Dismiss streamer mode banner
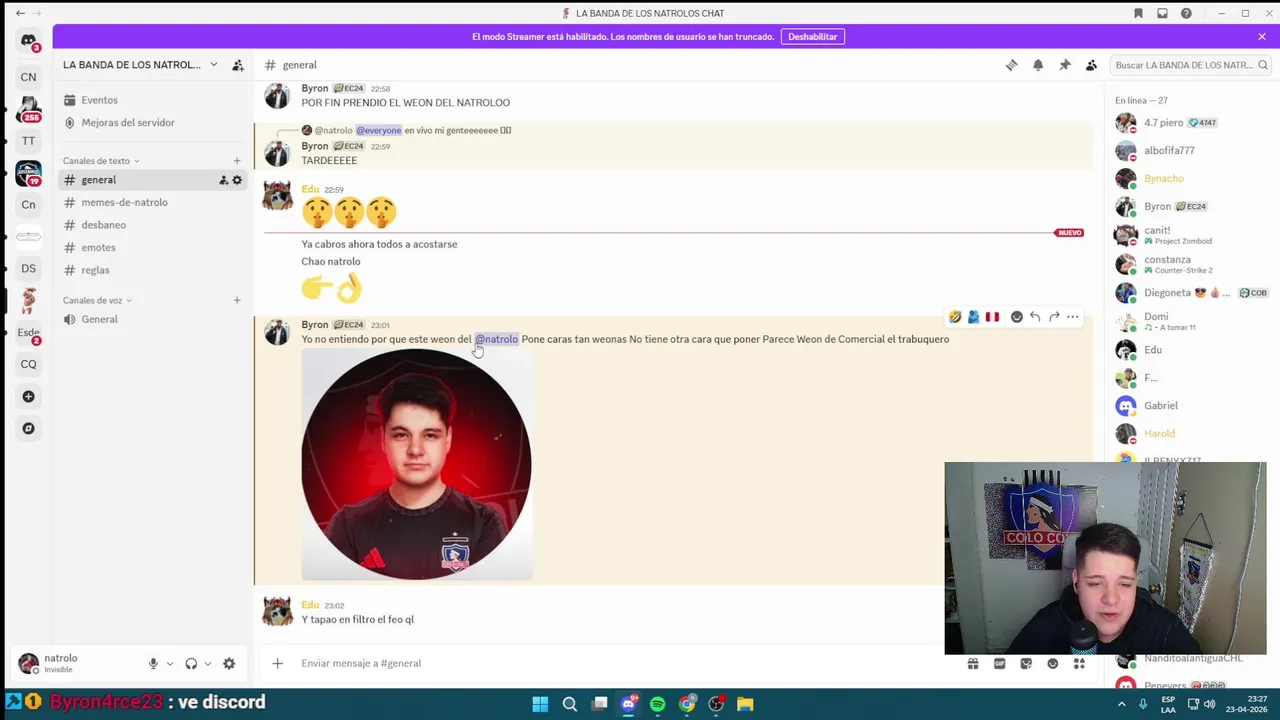 pyautogui.click(x=1262, y=37)
